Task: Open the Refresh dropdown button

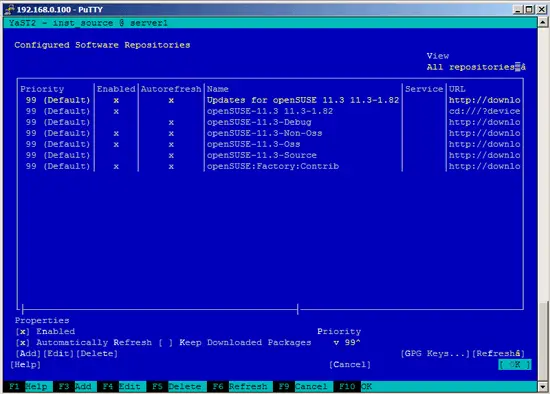Action: coord(498,354)
